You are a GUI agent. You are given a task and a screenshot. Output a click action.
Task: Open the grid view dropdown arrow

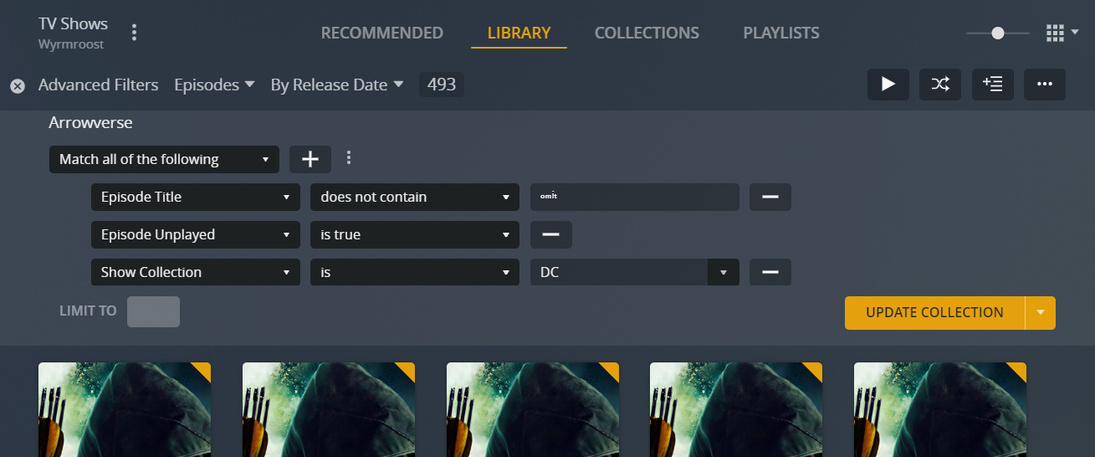coord(1075,32)
